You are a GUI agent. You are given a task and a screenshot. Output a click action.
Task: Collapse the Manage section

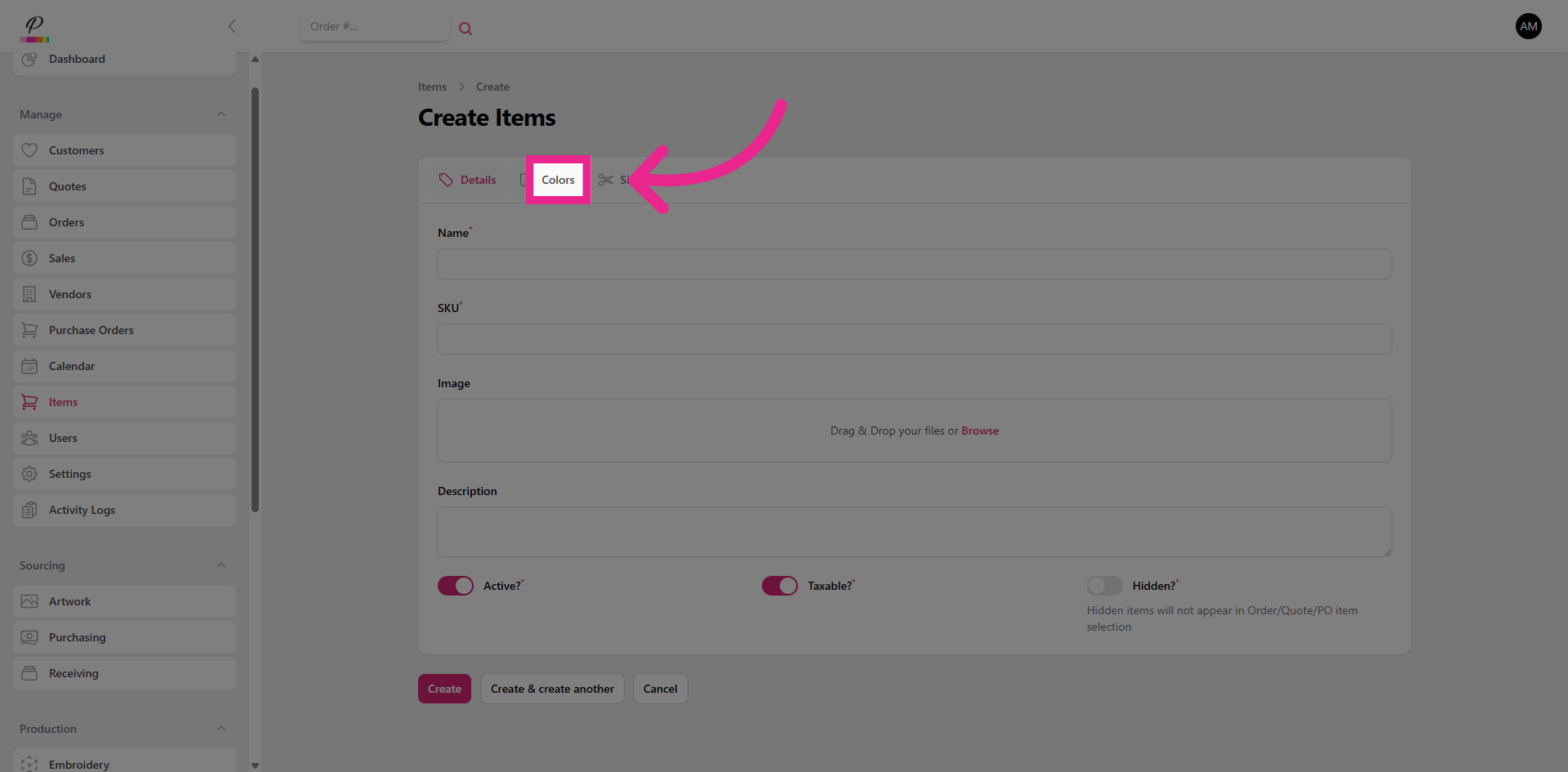point(221,114)
